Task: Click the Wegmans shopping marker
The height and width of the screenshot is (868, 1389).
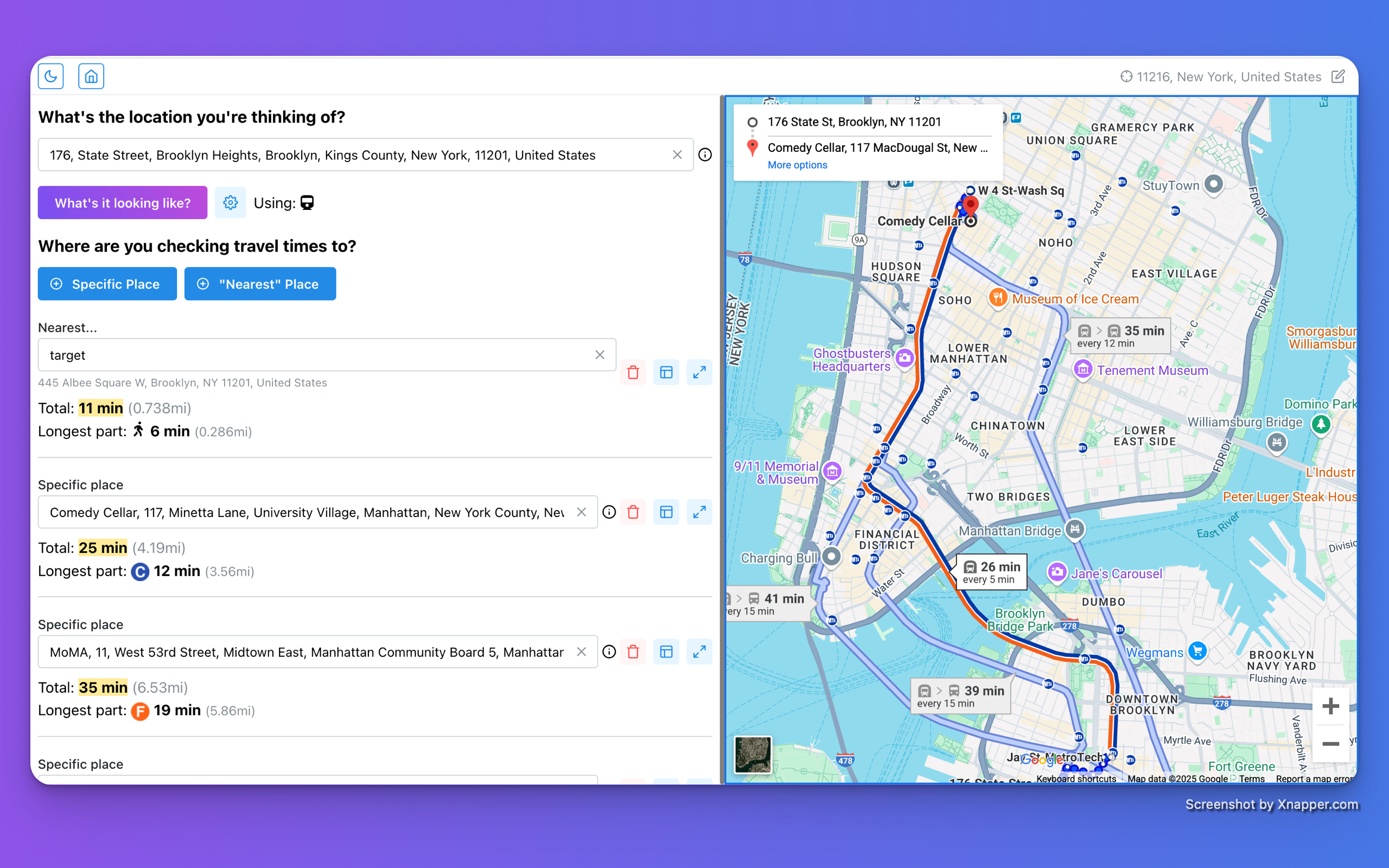Action: 1197,651
